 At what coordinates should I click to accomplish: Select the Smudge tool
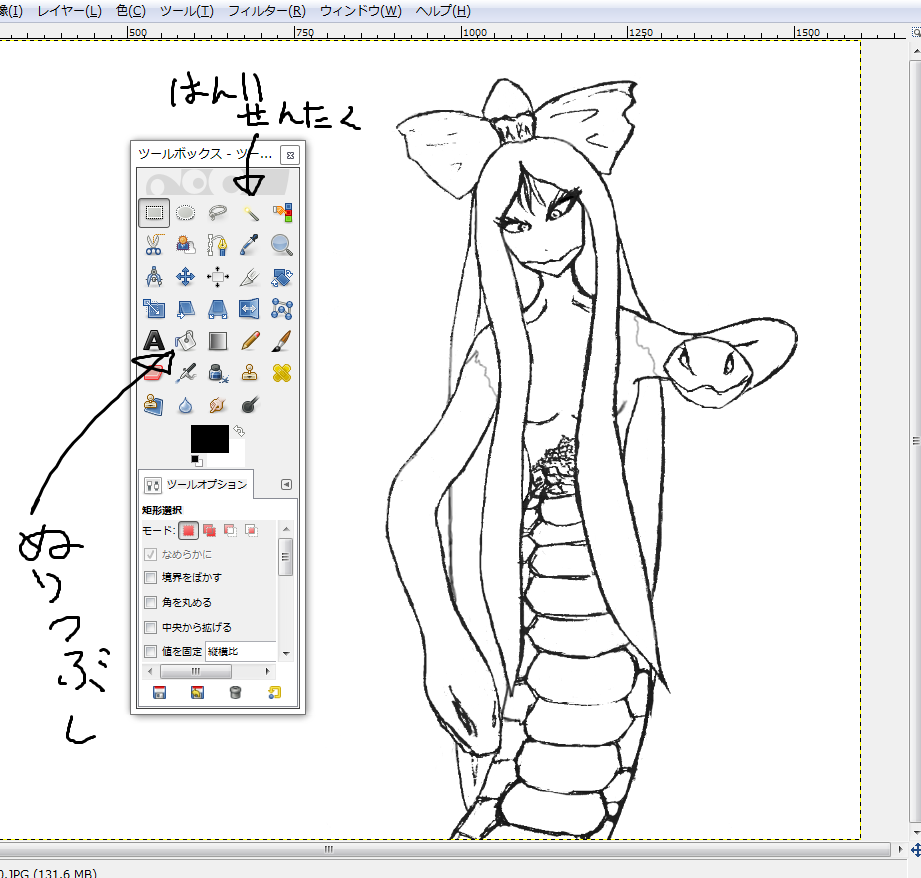[x=217, y=405]
